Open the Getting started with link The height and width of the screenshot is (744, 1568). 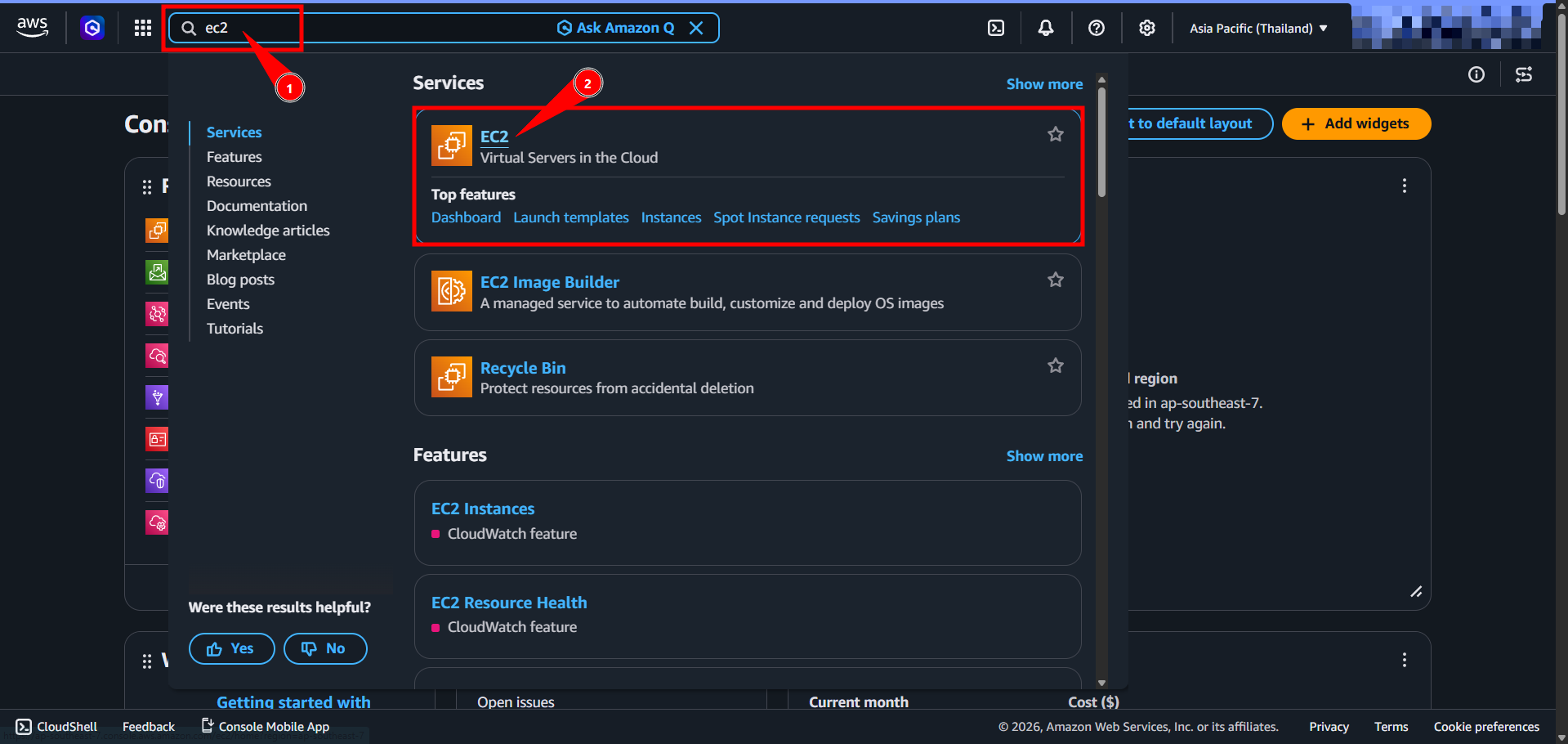click(x=293, y=701)
